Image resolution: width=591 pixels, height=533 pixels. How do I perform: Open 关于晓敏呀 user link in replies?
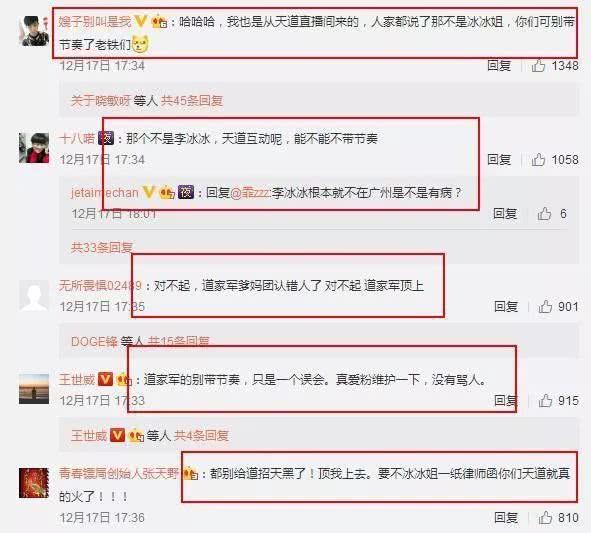(100, 101)
